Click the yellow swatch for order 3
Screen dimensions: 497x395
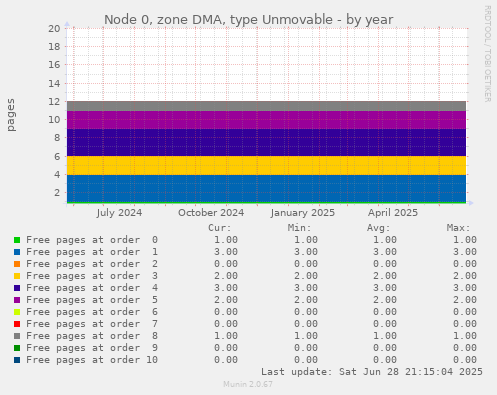pyautogui.click(x=17, y=276)
